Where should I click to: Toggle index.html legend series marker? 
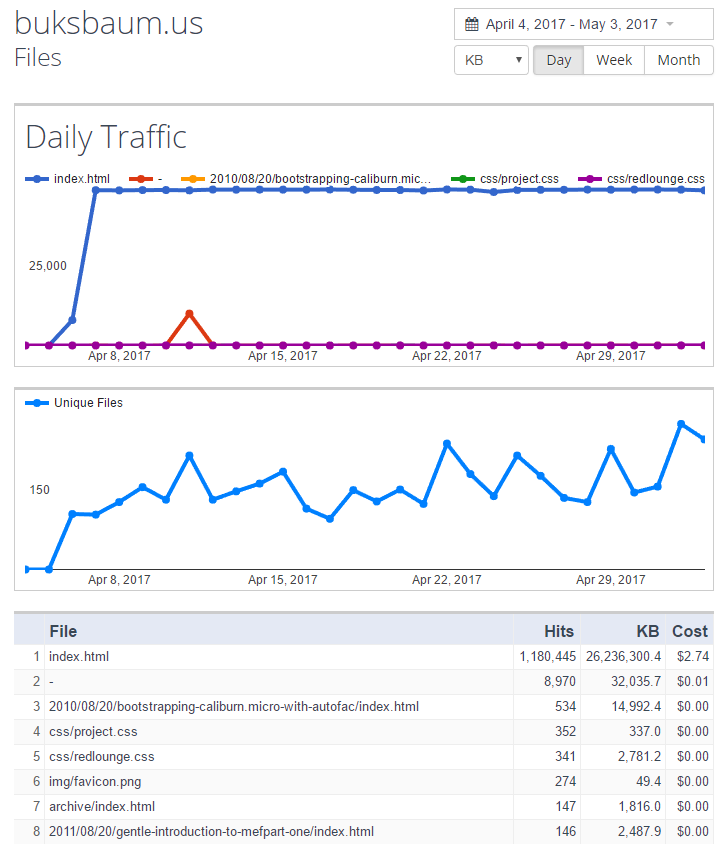[x=37, y=179]
